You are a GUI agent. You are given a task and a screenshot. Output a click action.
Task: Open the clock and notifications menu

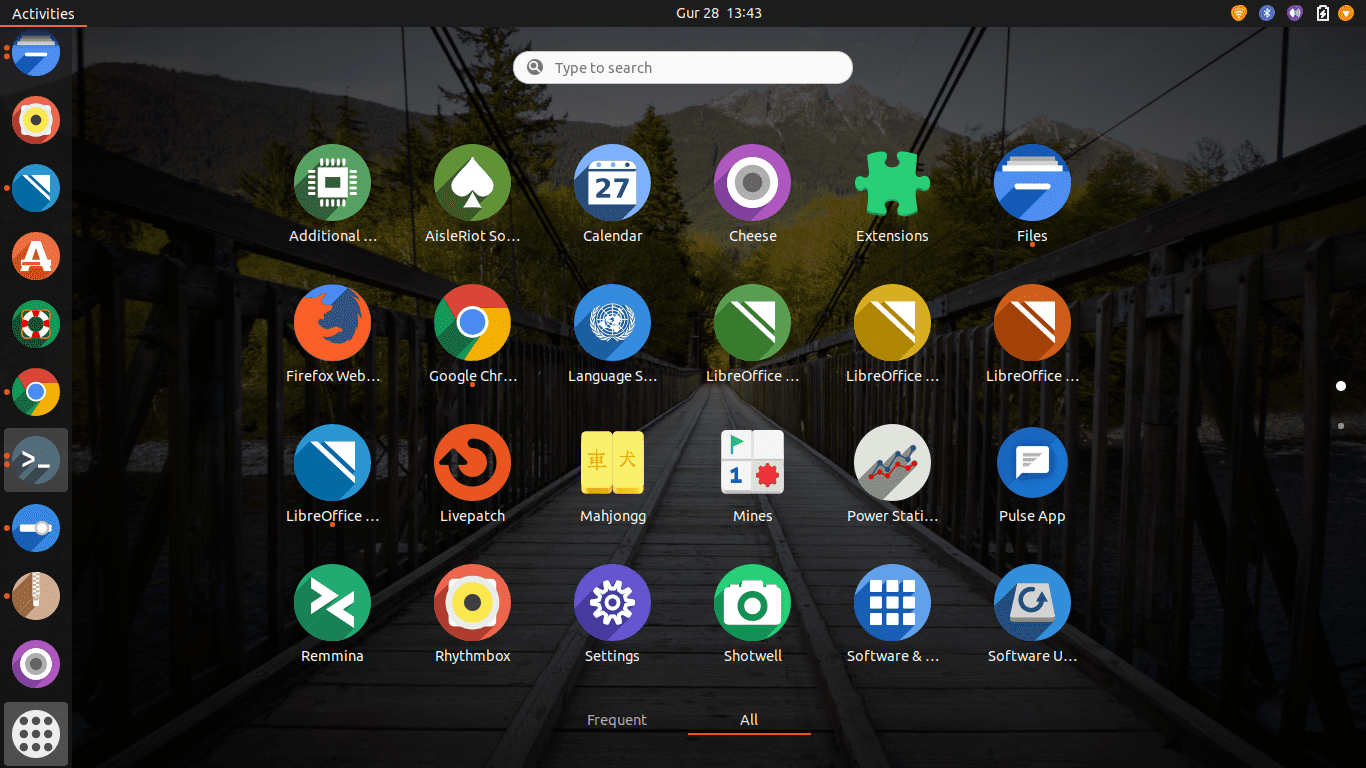pos(719,13)
